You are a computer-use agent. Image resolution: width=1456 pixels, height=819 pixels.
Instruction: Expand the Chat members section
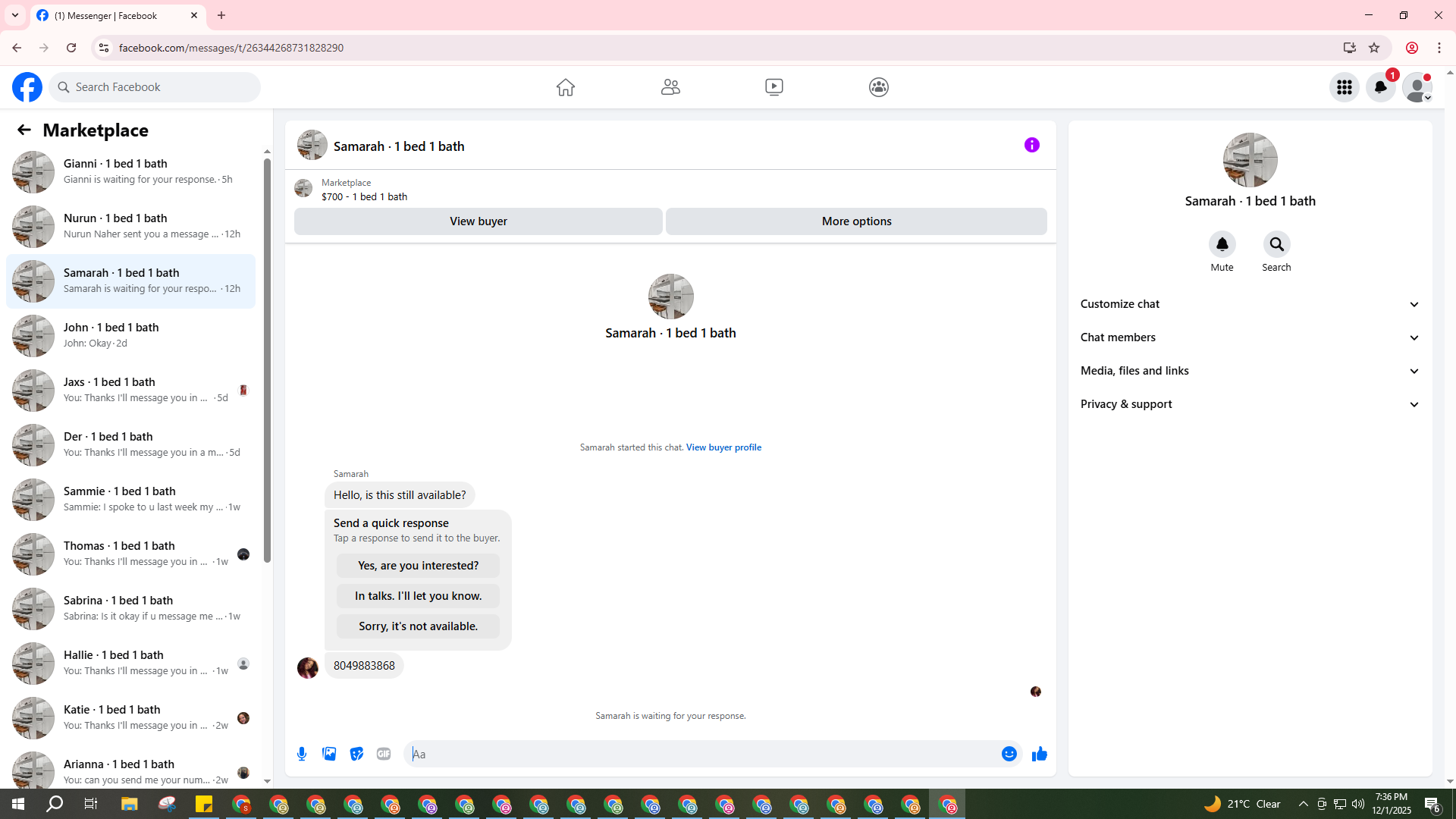pyautogui.click(x=1250, y=337)
